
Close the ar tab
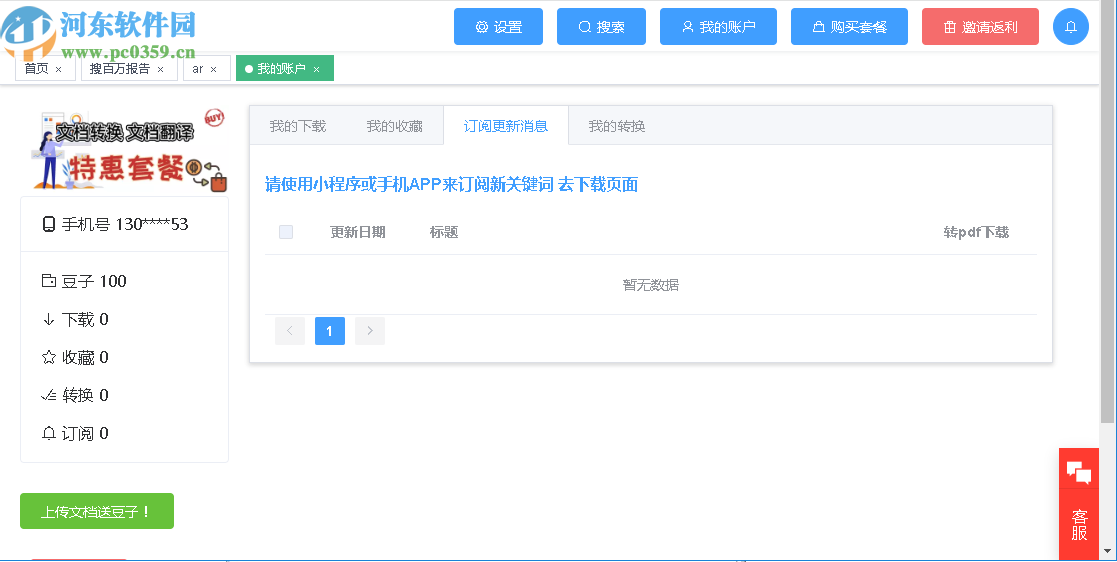coord(213,69)
